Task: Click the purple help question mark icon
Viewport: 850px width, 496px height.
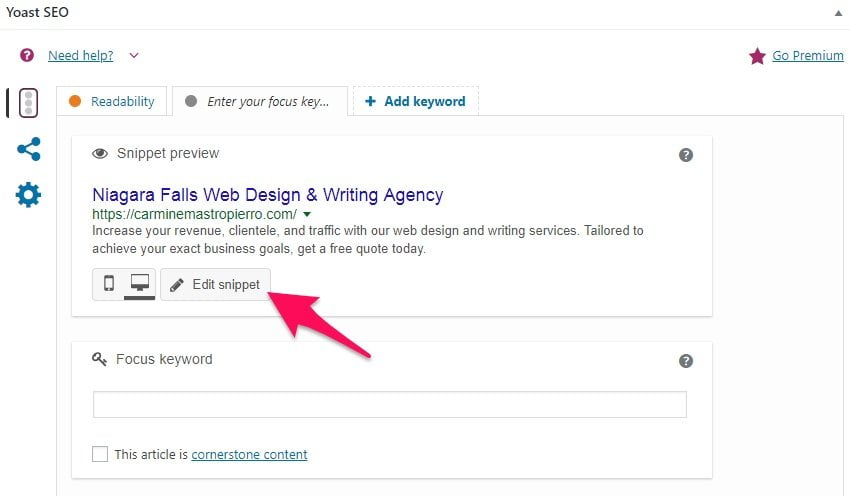Action: pyautogui.click(x=27, y=55)
